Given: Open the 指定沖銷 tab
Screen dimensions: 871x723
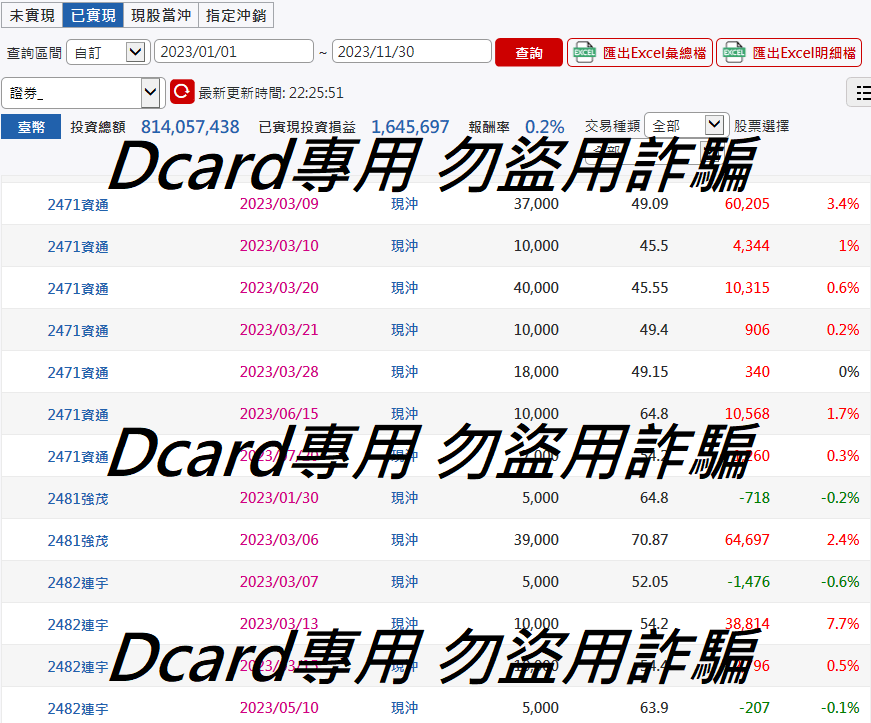Looking at the screenshot, I should pos(236,15).
